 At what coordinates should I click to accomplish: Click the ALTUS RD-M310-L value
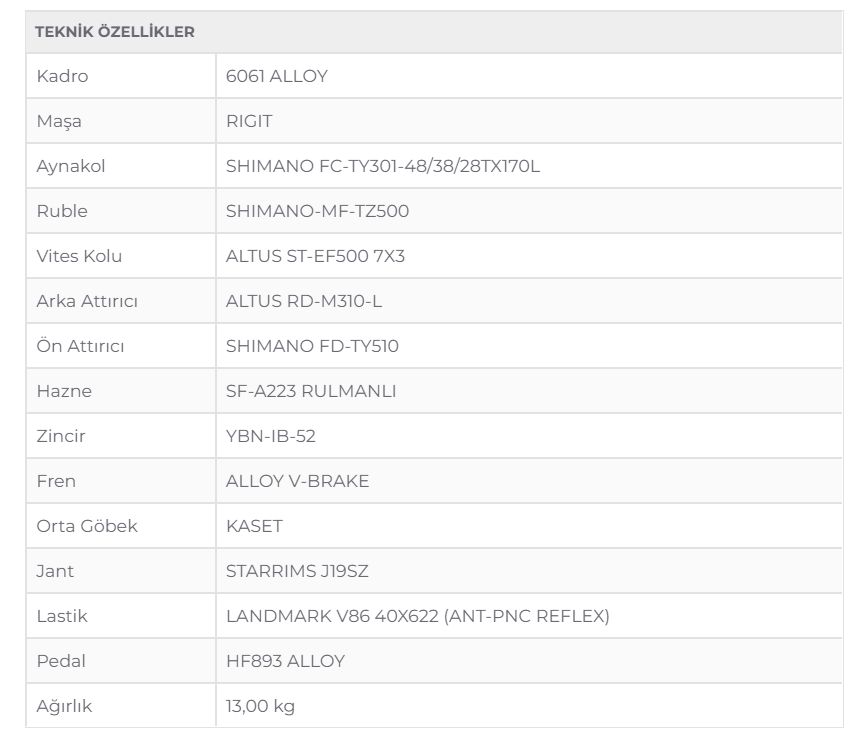pyautogui.click(x=304, y=301)
